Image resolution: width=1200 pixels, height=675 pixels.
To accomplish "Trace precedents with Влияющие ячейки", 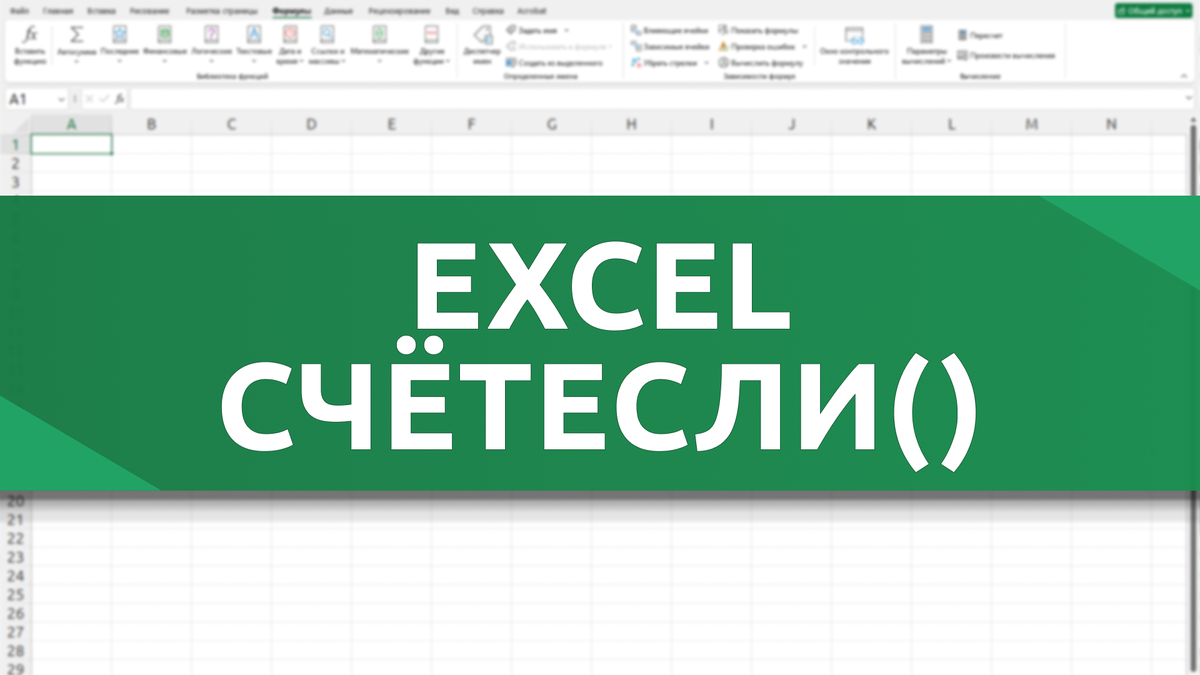I will click(x=670, y=30).
